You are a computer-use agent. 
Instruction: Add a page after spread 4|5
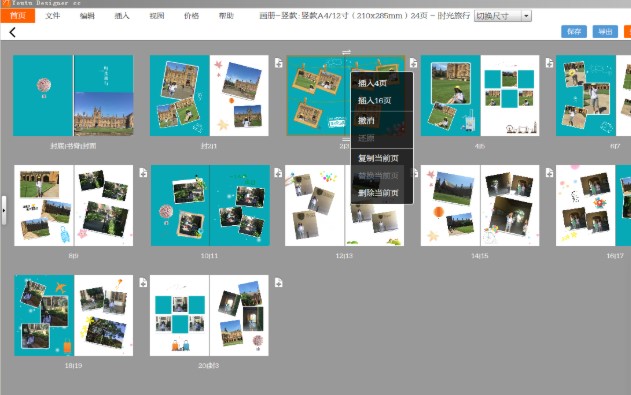coord(549,63)
